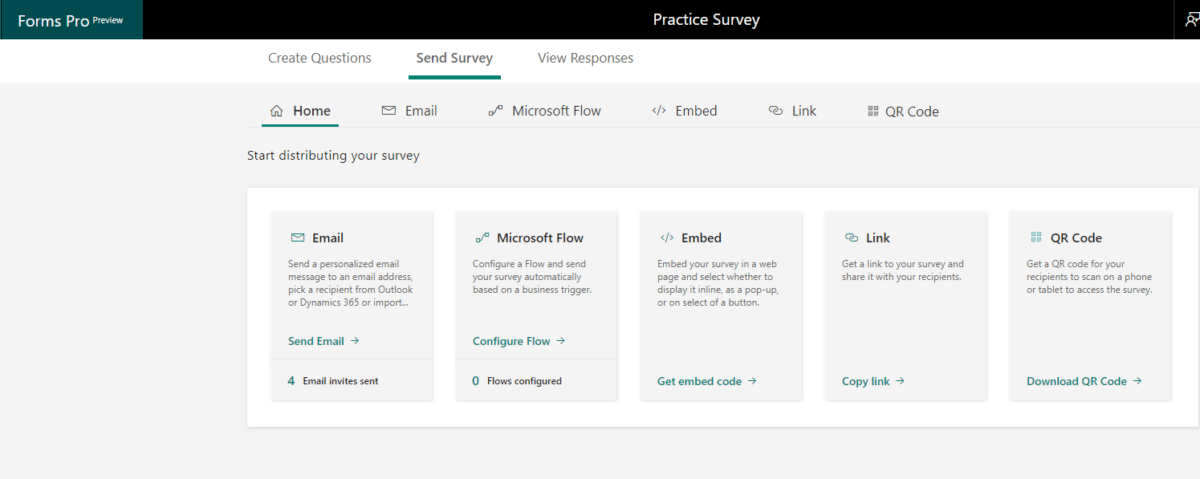Click the Microsoft Flow icon in sub-navigation
Viewport: 1200px width, 479px height.
495,111
